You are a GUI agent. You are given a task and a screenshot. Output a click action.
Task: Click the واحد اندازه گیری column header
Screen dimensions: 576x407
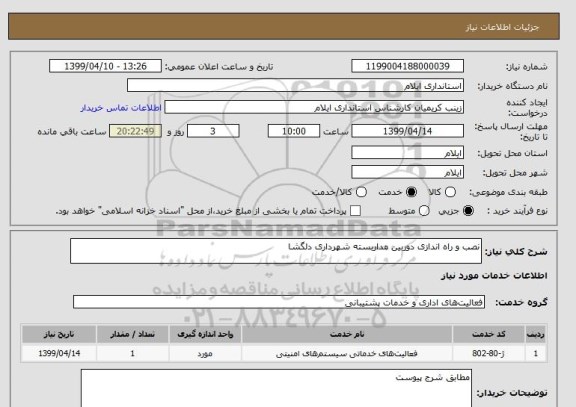[x=205, y=334]
